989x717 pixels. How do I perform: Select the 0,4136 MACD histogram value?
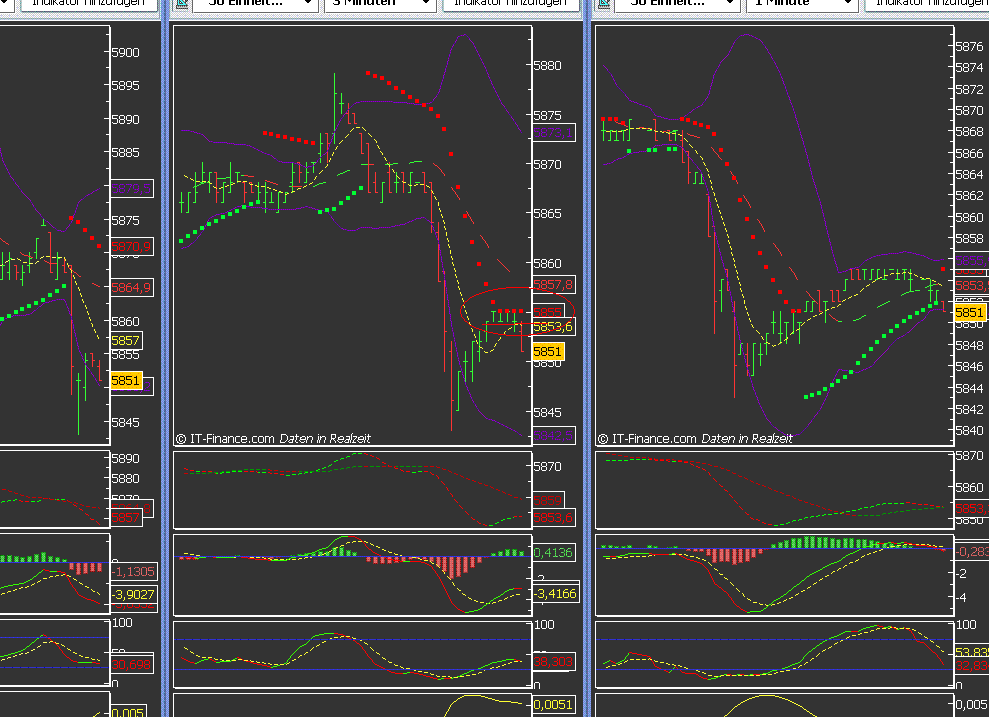pos(553,552)
